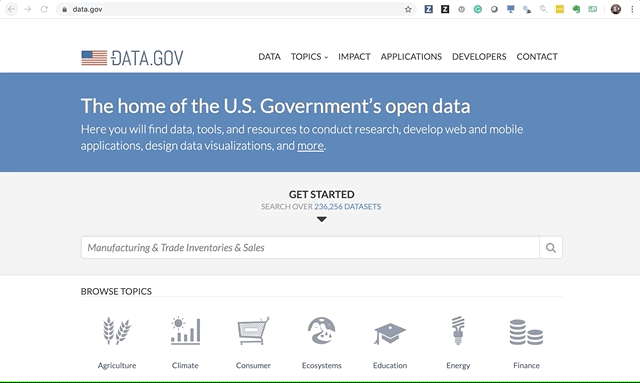640x383 pixels.
Task: Click the browser back arrow
Action: (x=11, y=9)
